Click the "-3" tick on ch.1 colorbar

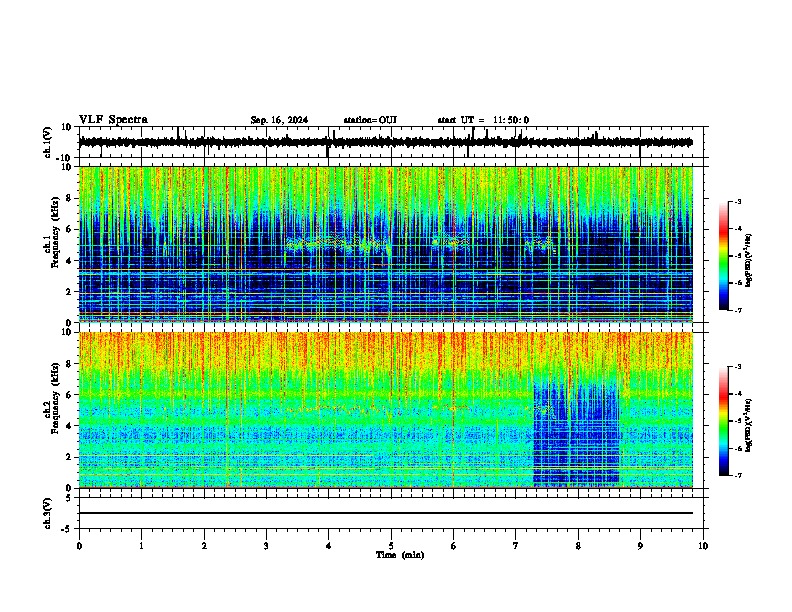click(x=737, y=201)
